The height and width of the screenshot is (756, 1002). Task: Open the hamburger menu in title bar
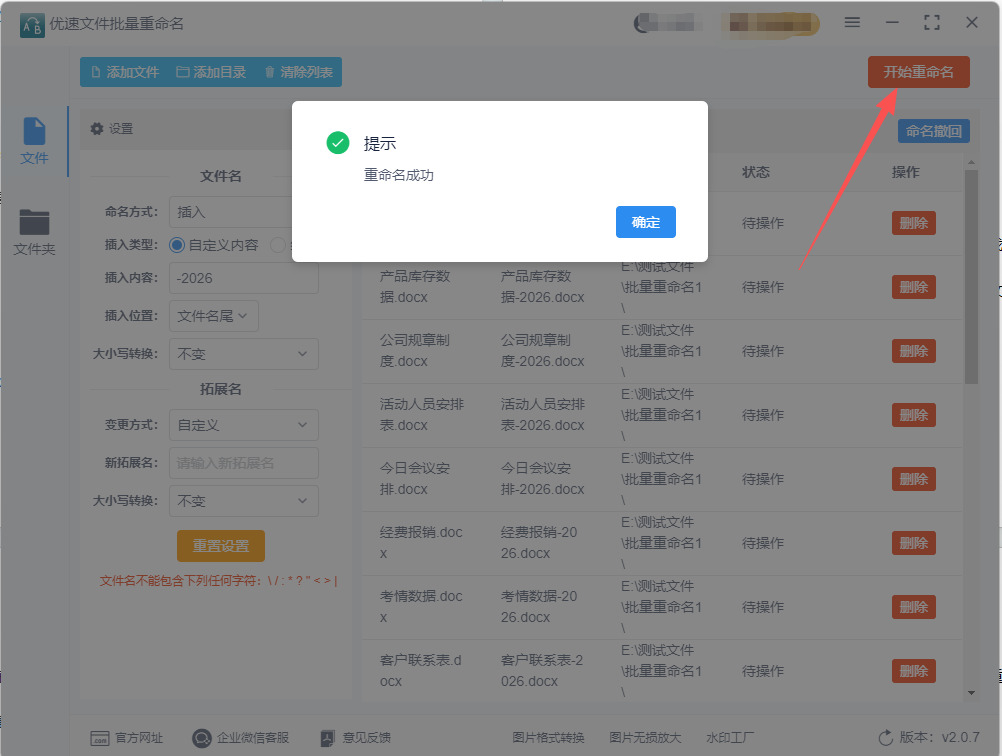click(852, 22)
